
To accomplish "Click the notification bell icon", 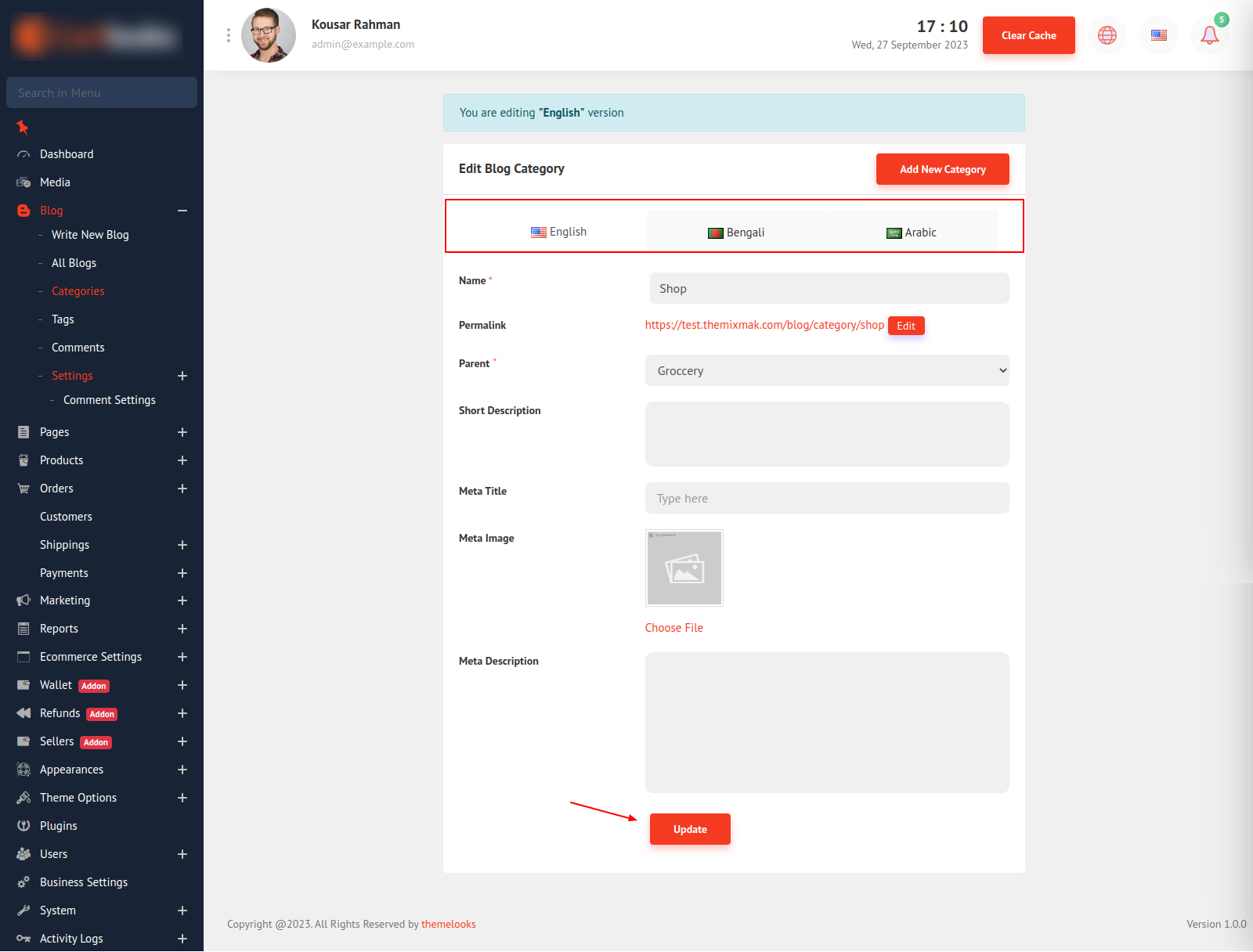I will (1209, 35).
